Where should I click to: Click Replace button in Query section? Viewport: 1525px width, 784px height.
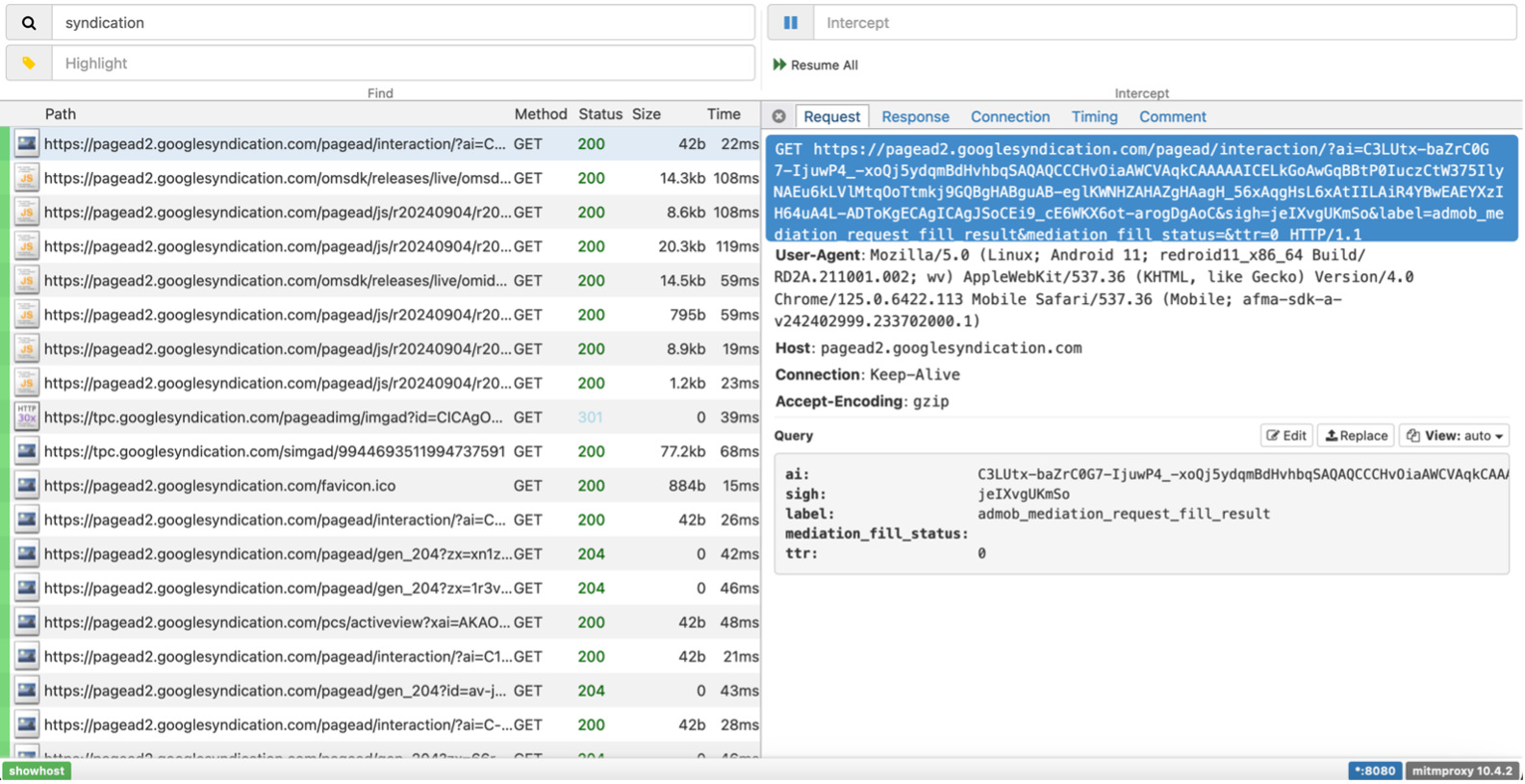pyautogui.click(x=1356, y=436)
